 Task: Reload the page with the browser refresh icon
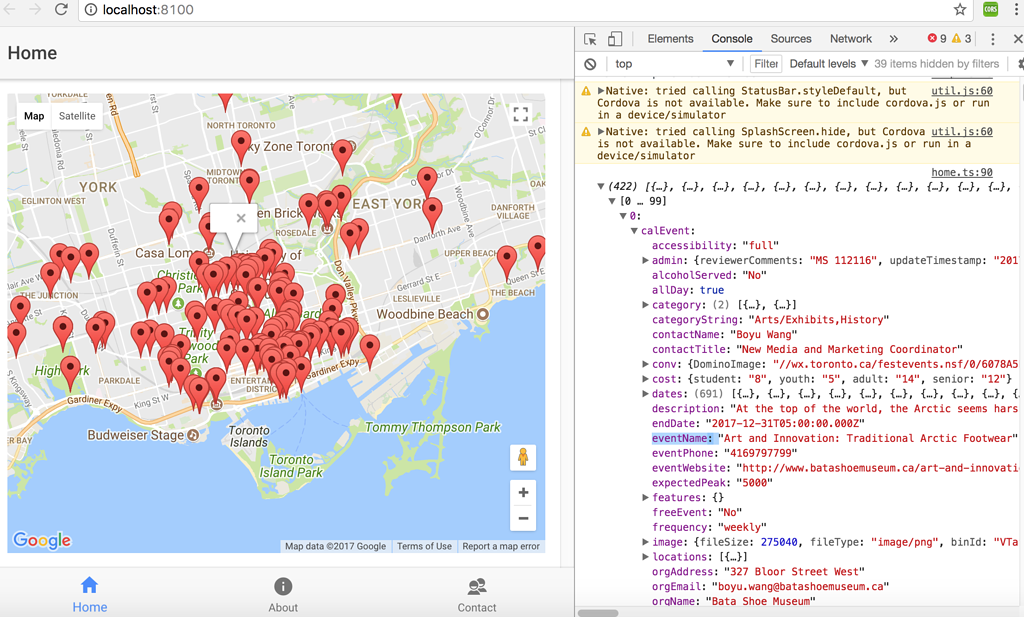(x=61, y=9)
